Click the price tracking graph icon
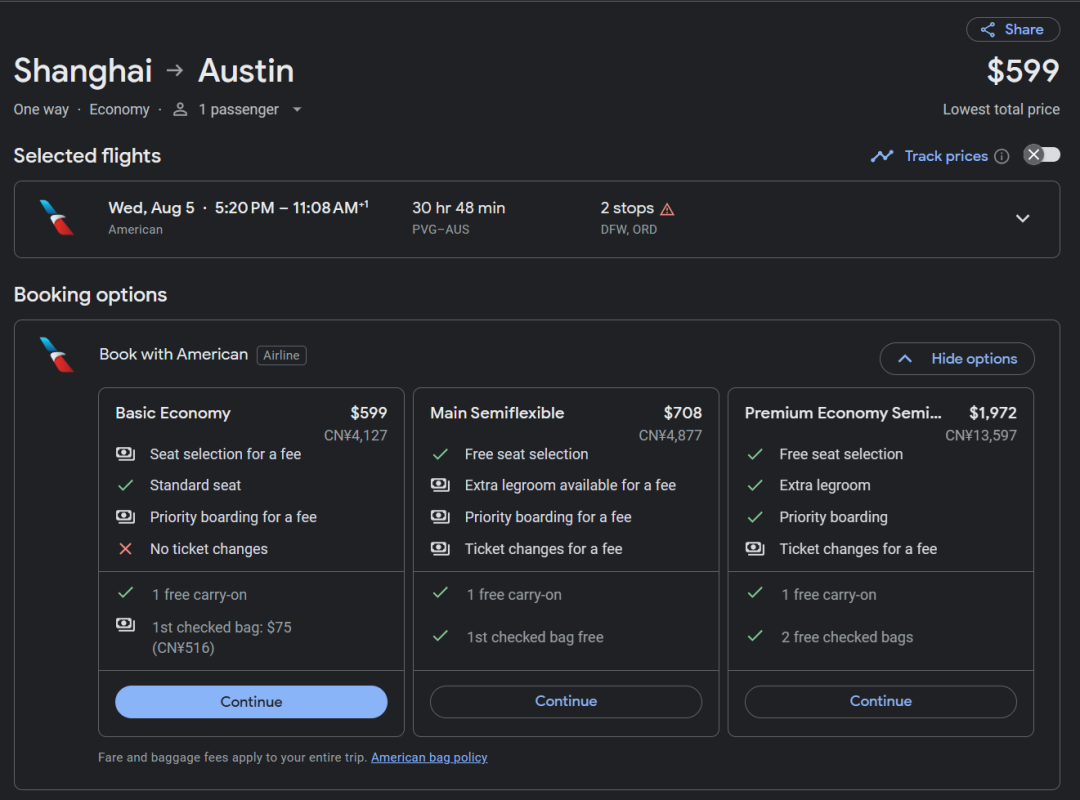 881,156
